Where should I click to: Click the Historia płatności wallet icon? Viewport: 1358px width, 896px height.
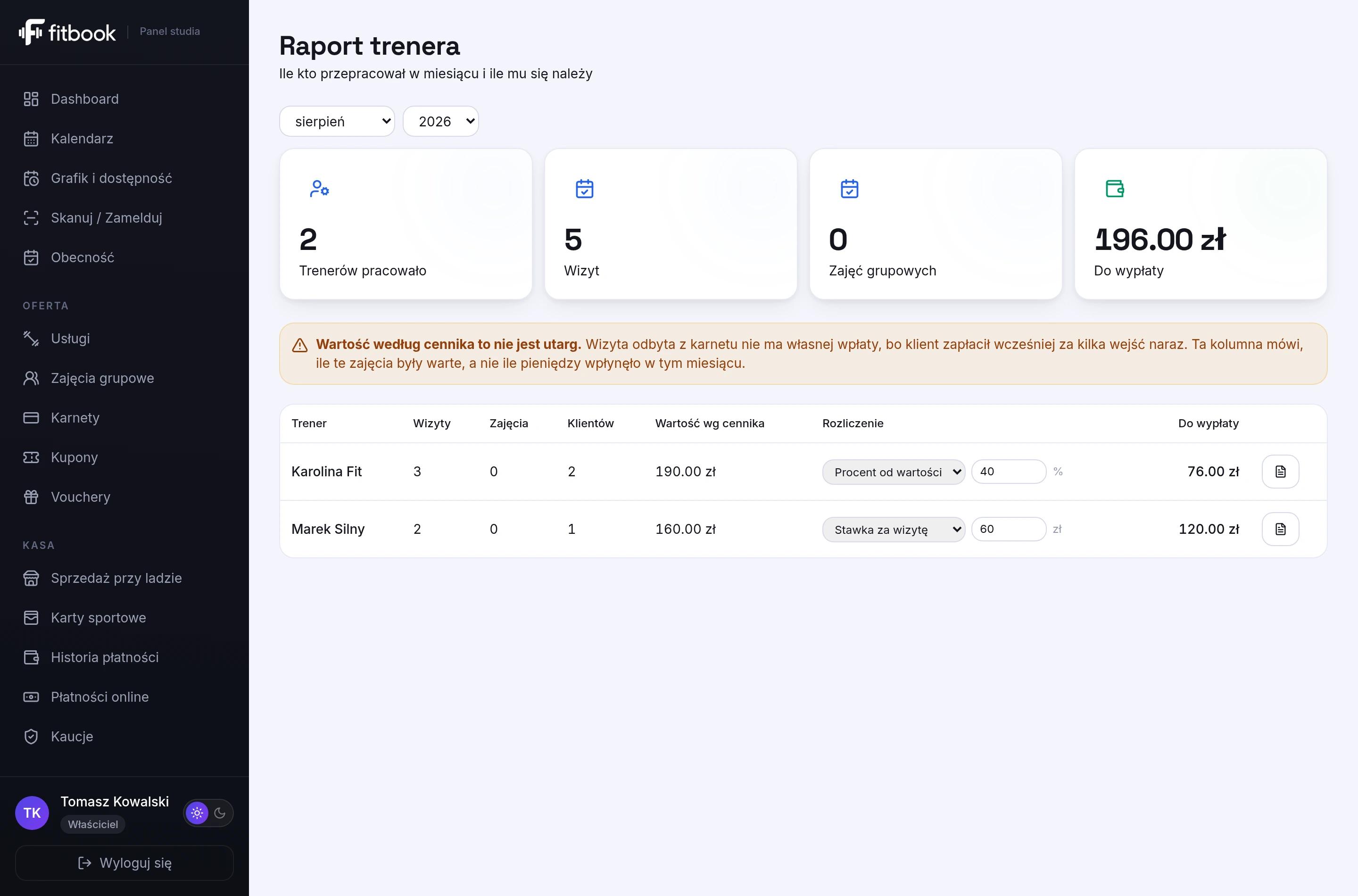tap(31, 657)
